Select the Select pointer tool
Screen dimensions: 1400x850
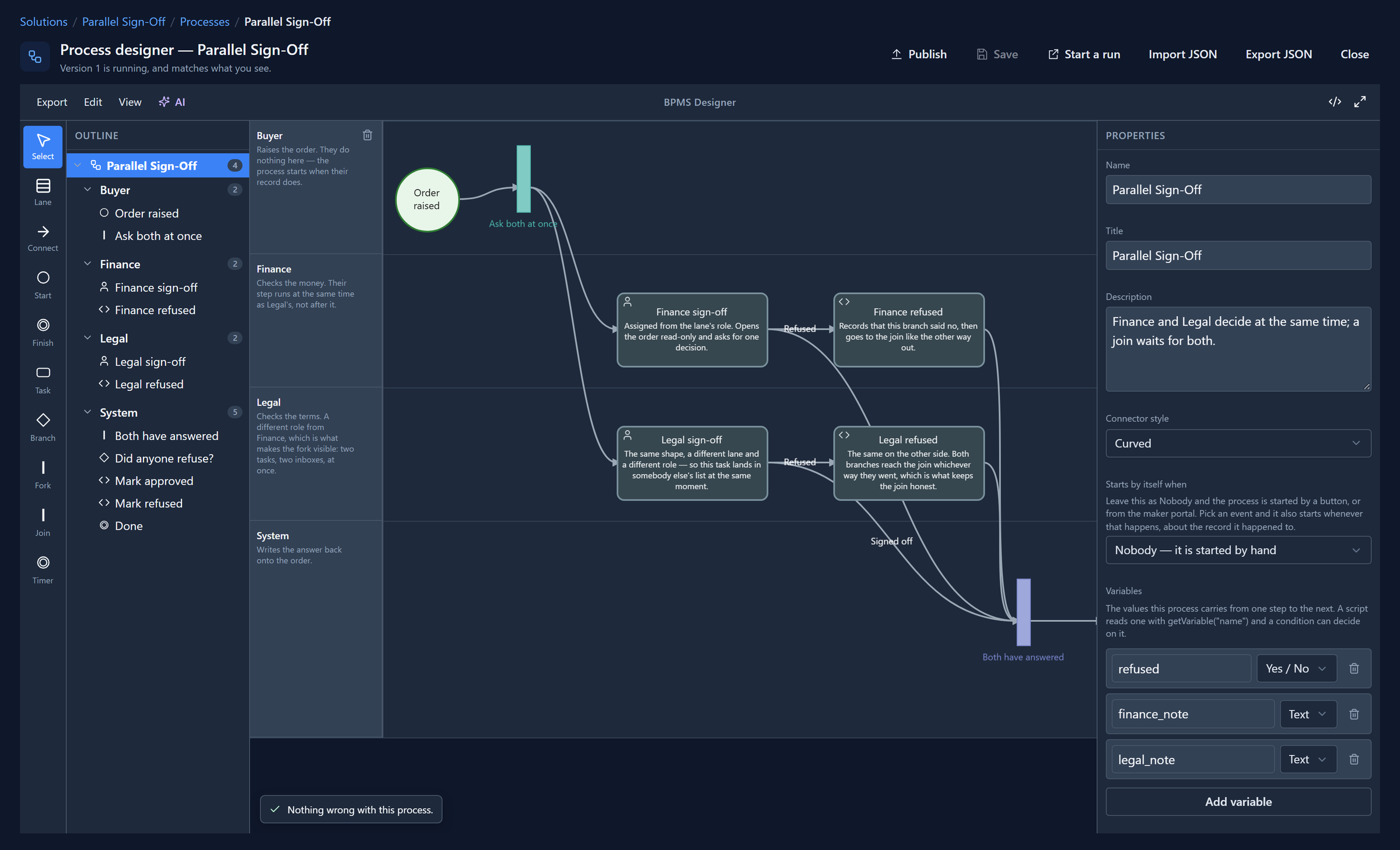click(43, 146)
